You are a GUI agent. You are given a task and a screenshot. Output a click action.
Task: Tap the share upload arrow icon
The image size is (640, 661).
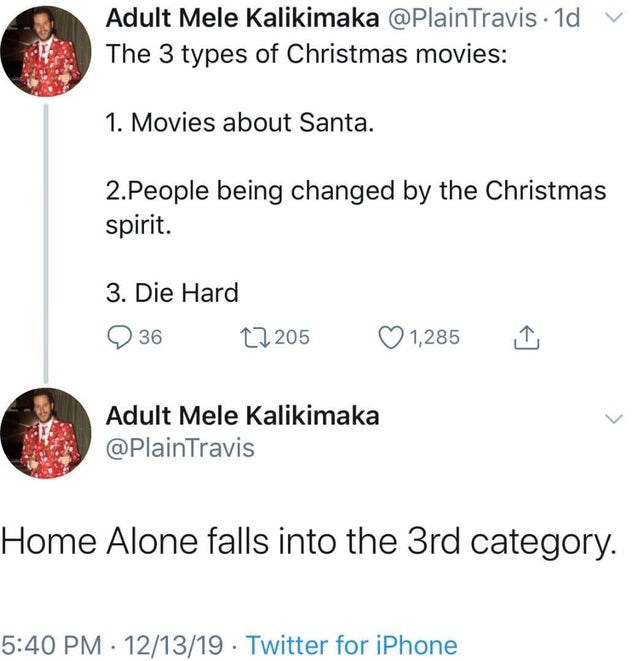(x=525, y=338)
